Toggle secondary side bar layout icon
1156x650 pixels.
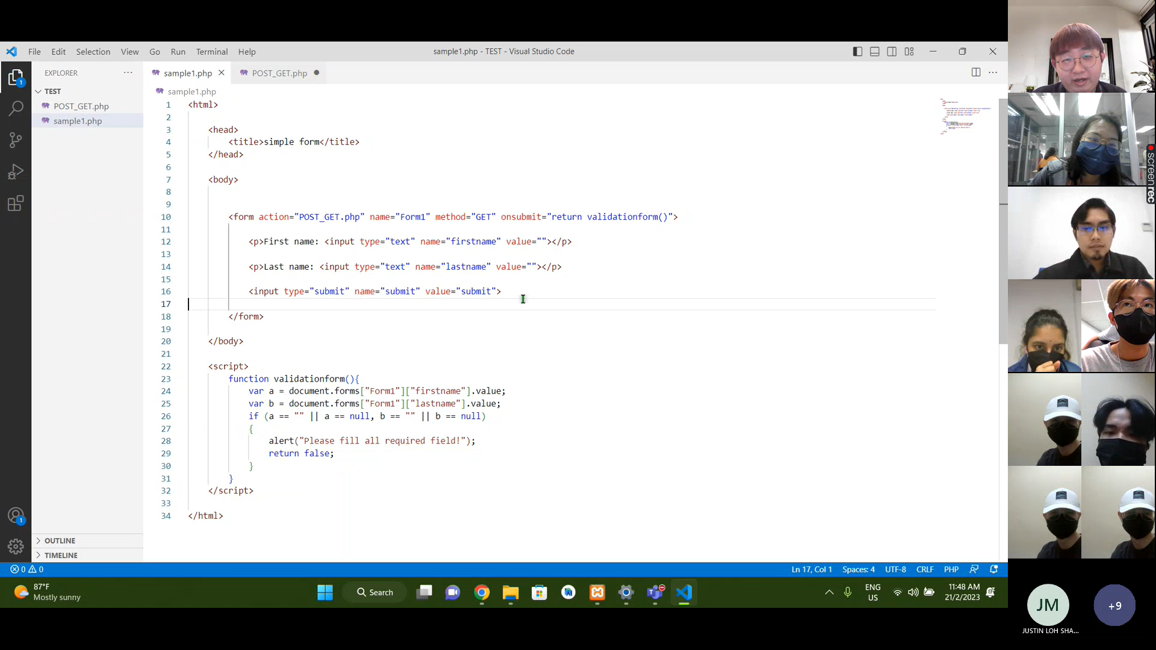click(x=892, y=52)
